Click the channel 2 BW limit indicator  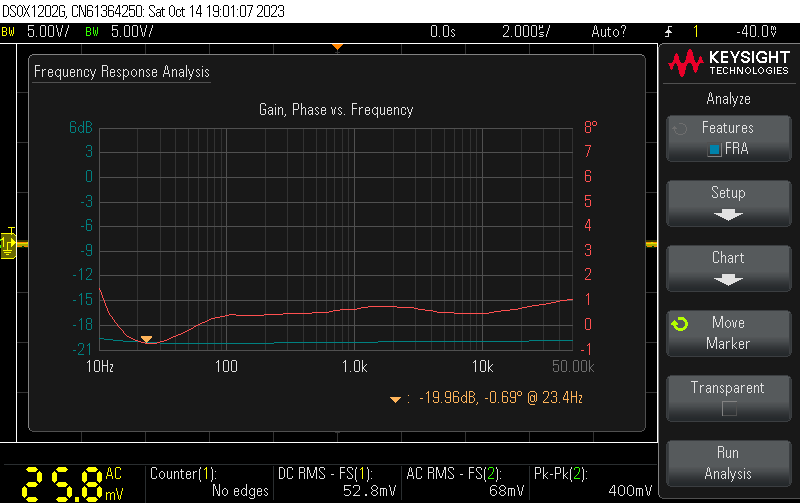(92, 32)
